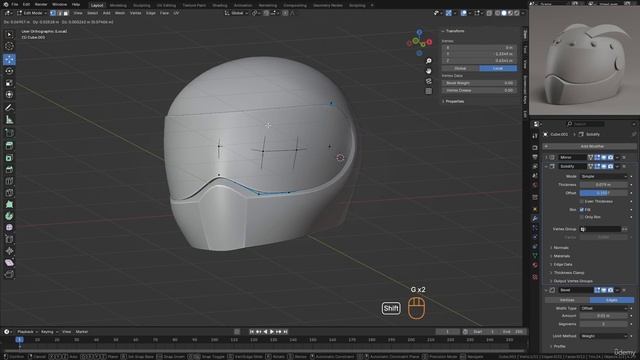This screenshot has width=640, height=360.
Task: Expand the Normals subpanel
Action: pyautogui.click(x=560, y=248)
